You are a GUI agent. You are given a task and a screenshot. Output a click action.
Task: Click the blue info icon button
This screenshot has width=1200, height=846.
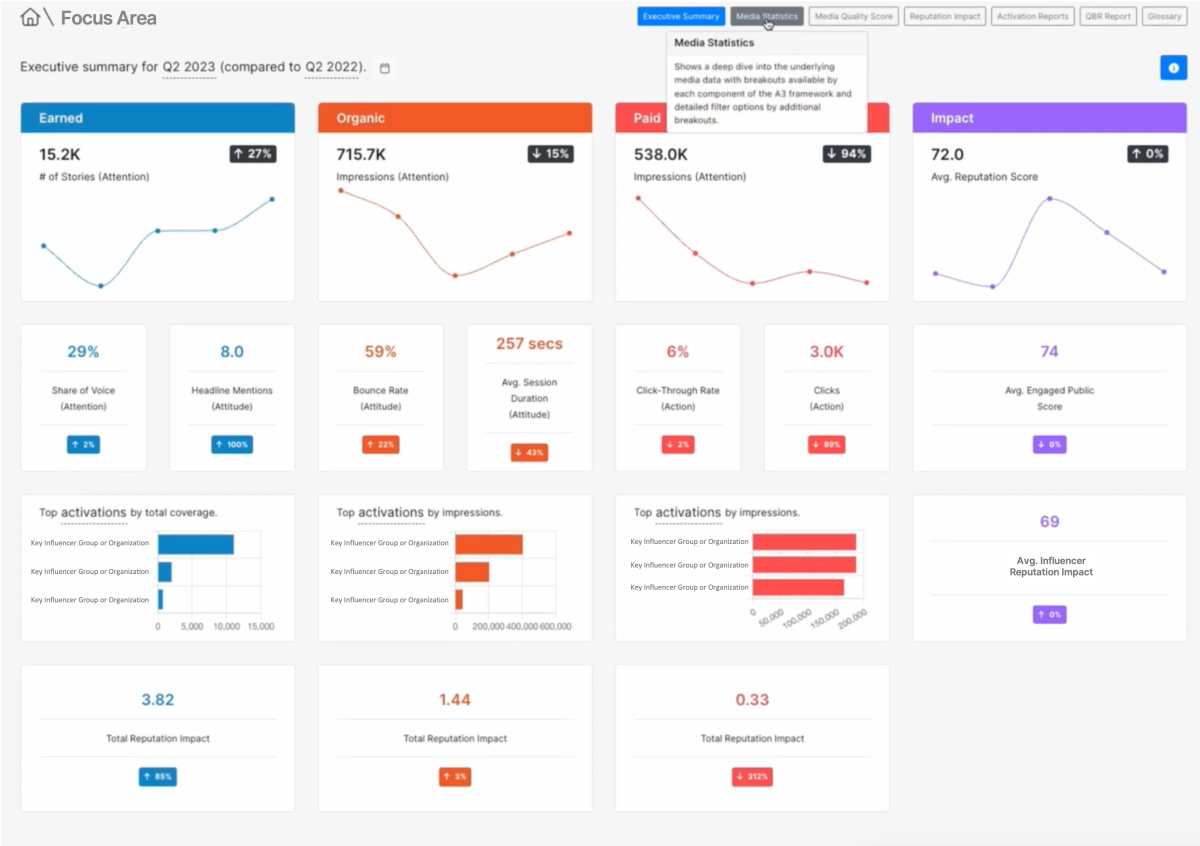point(1173,67)
